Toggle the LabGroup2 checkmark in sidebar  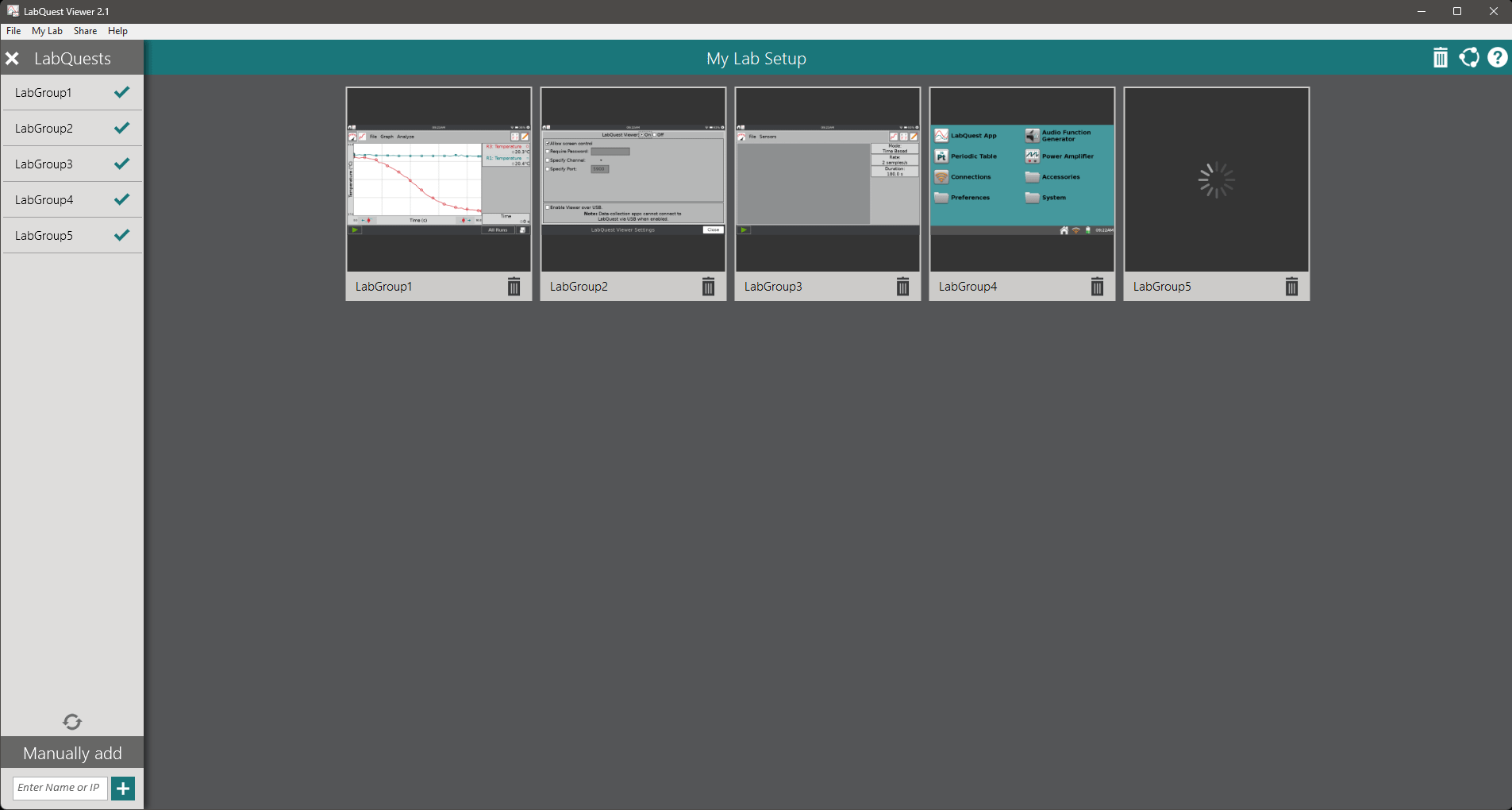click(121, 128)
